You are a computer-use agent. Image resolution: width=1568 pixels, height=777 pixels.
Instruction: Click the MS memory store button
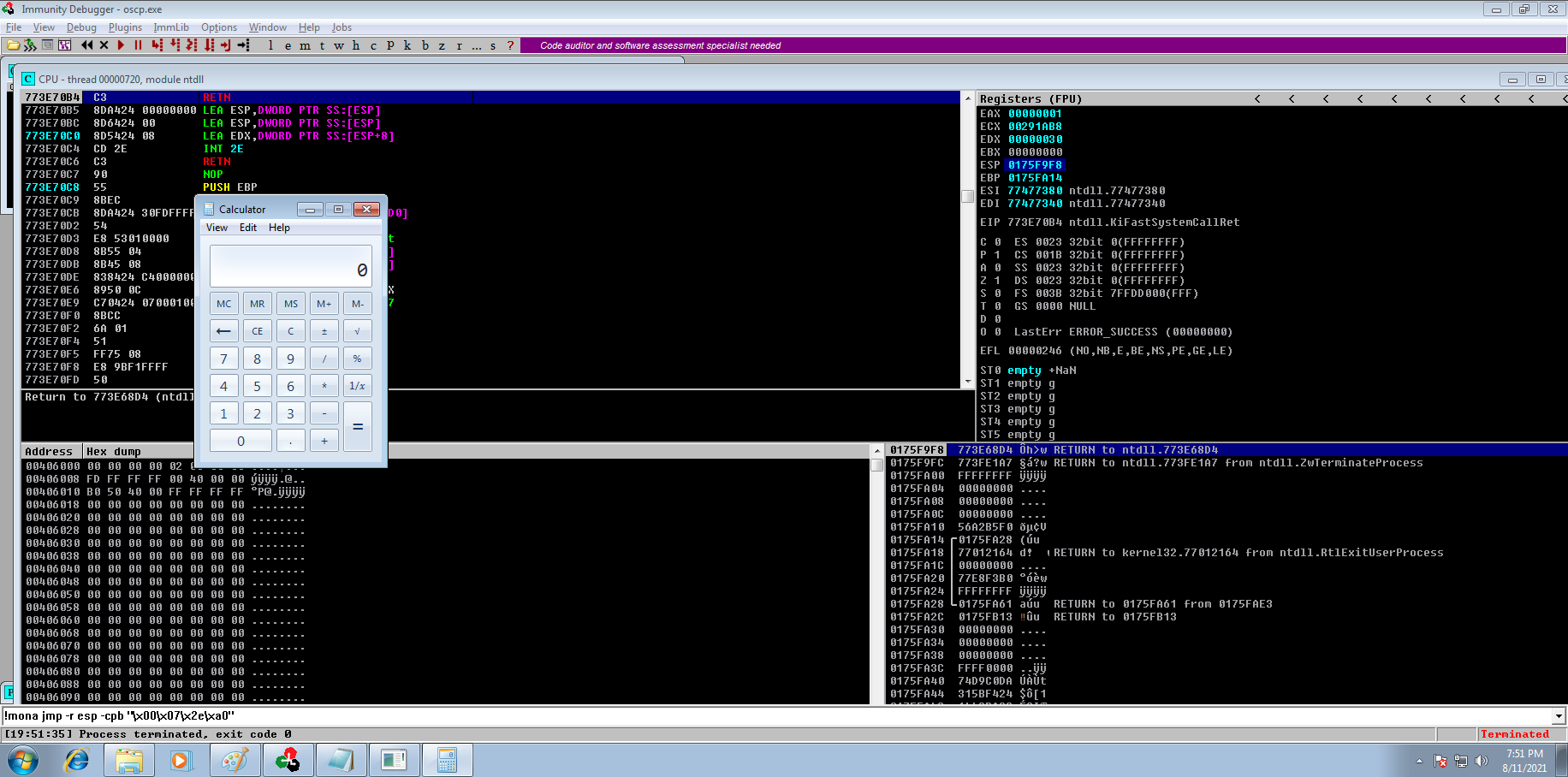click(291, 304)
